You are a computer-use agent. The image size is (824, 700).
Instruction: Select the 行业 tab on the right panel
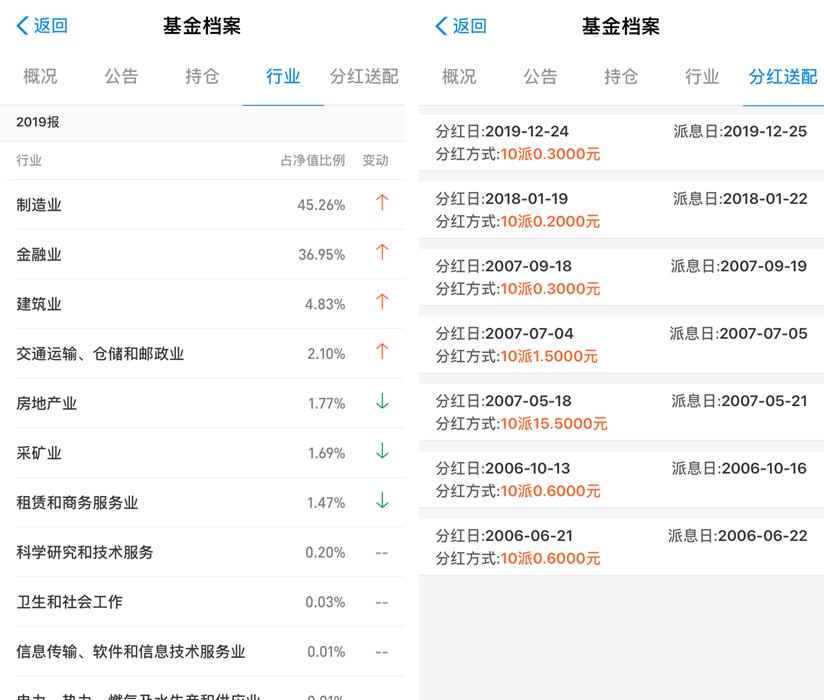(x=702, y=76)
